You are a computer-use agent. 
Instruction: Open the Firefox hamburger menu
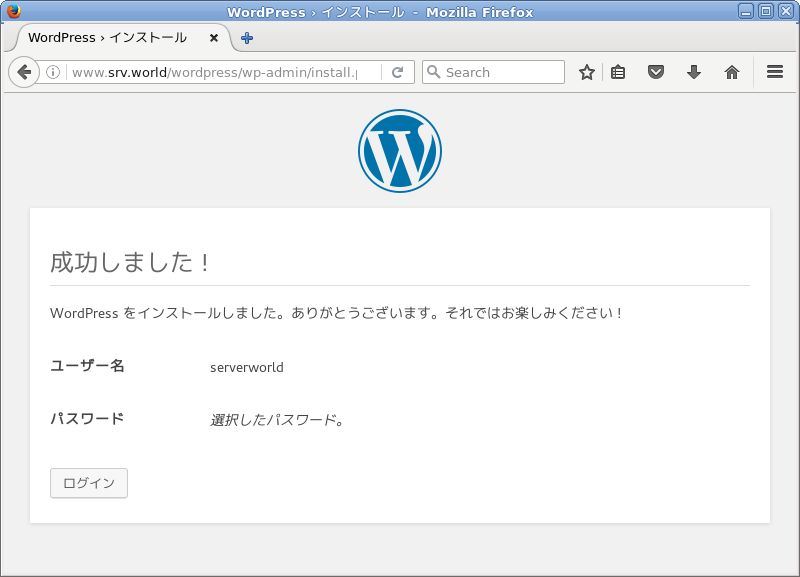coord(774,72)
